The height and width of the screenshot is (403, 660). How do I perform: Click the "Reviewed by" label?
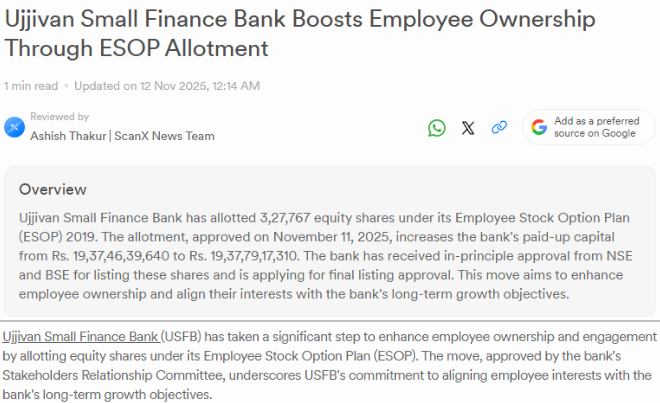tap(59, 117)
